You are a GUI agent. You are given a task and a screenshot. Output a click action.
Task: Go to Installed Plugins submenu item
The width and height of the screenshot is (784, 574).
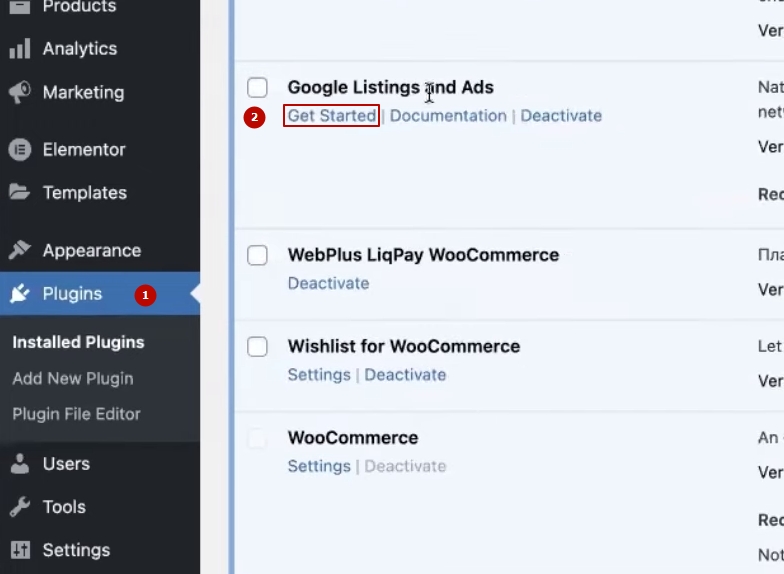(78, 342)
